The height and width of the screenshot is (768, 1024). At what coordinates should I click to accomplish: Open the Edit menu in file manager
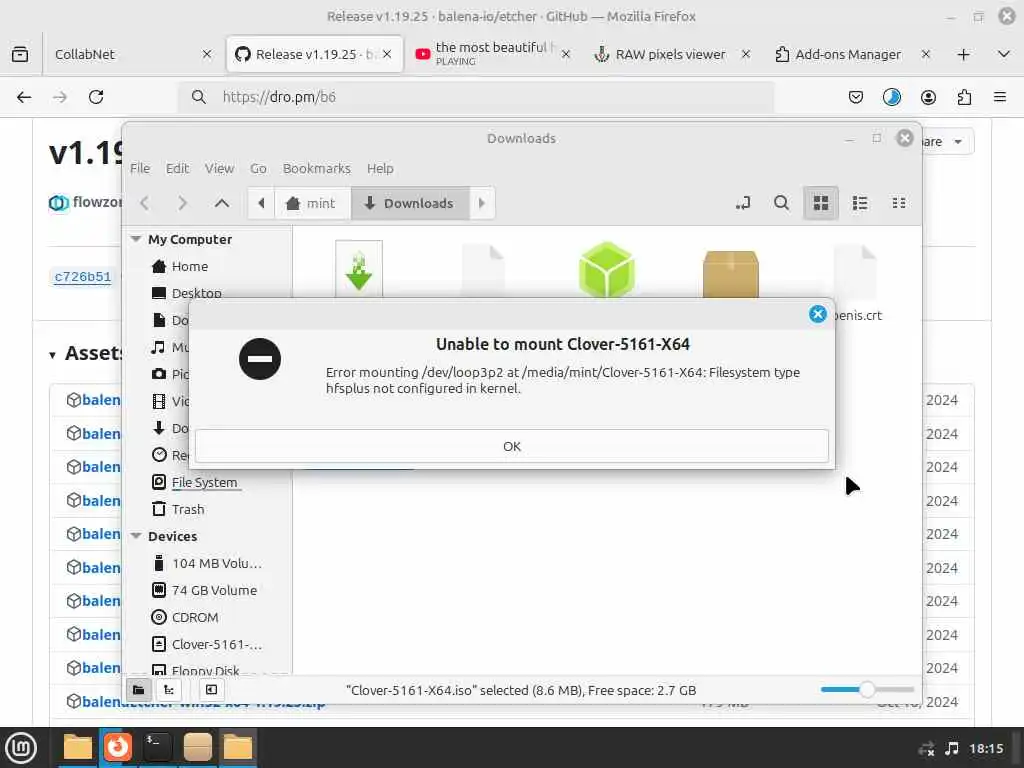point(177,168)
